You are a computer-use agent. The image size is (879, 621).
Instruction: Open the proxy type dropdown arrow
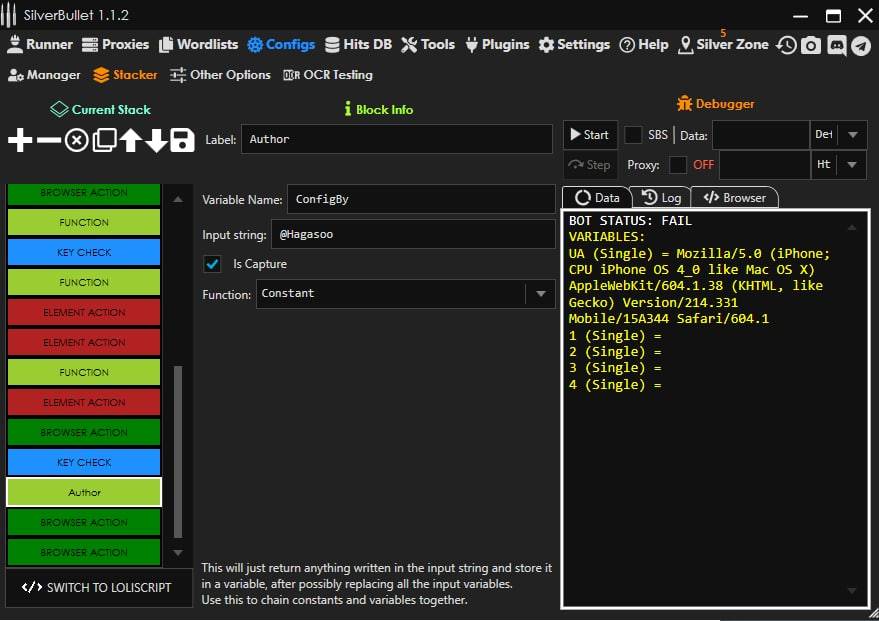click(852, 165)
